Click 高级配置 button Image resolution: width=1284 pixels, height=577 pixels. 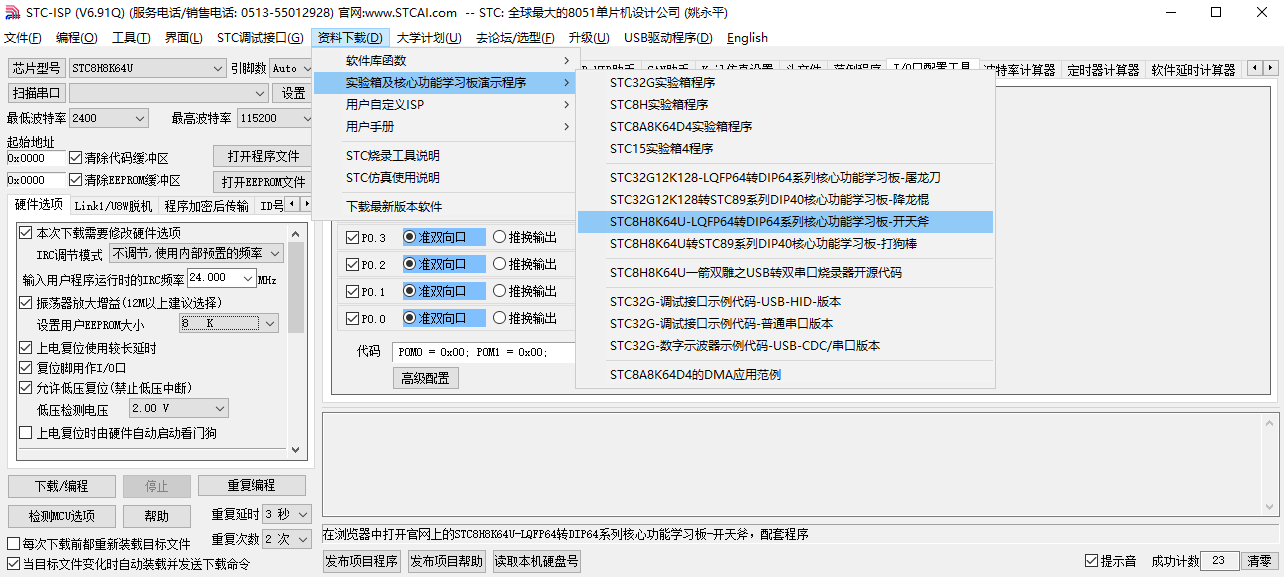pyautogui.click(x=425, y=378)
